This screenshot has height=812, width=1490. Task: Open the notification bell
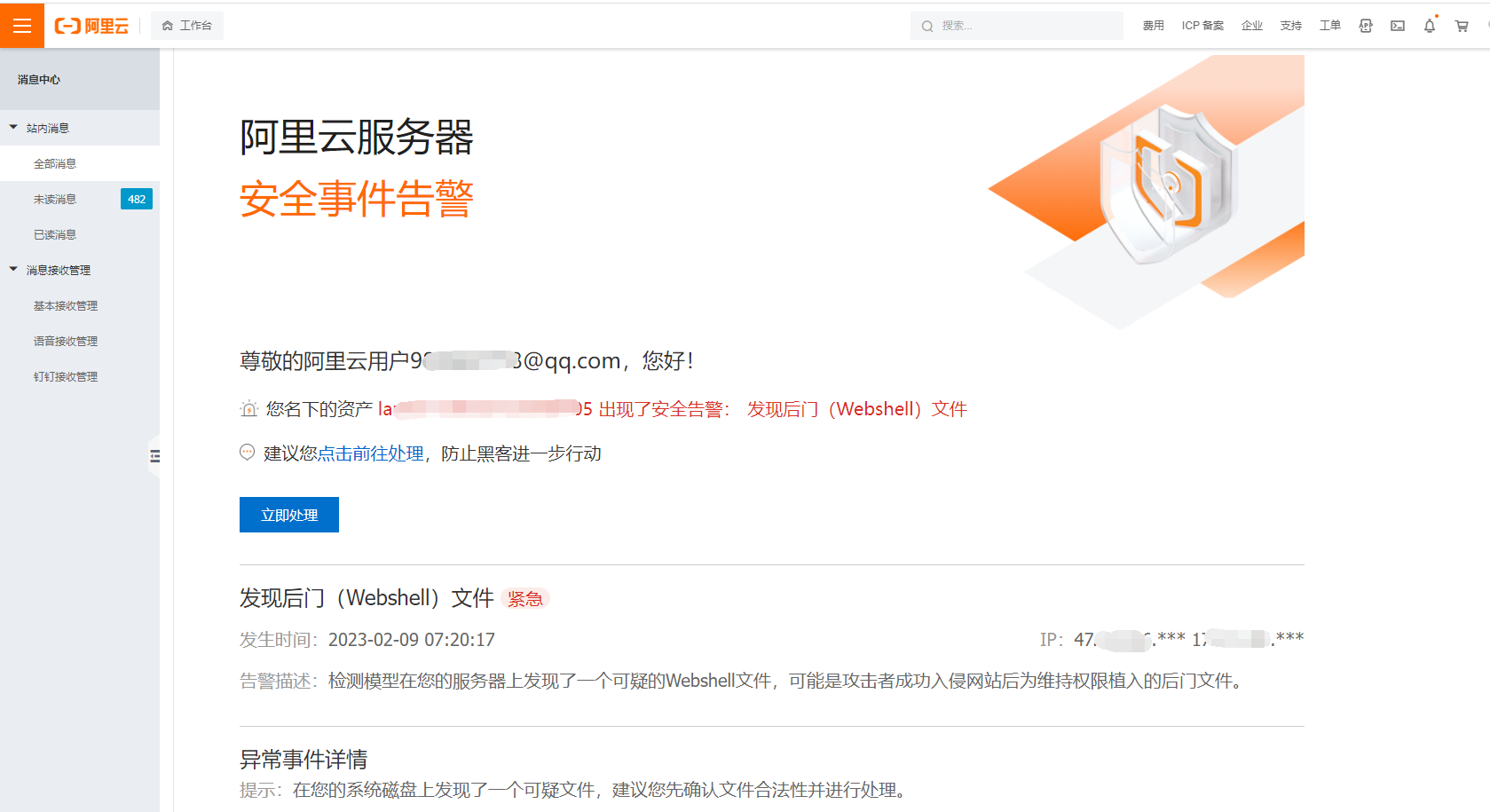[x=1430, y=26]
